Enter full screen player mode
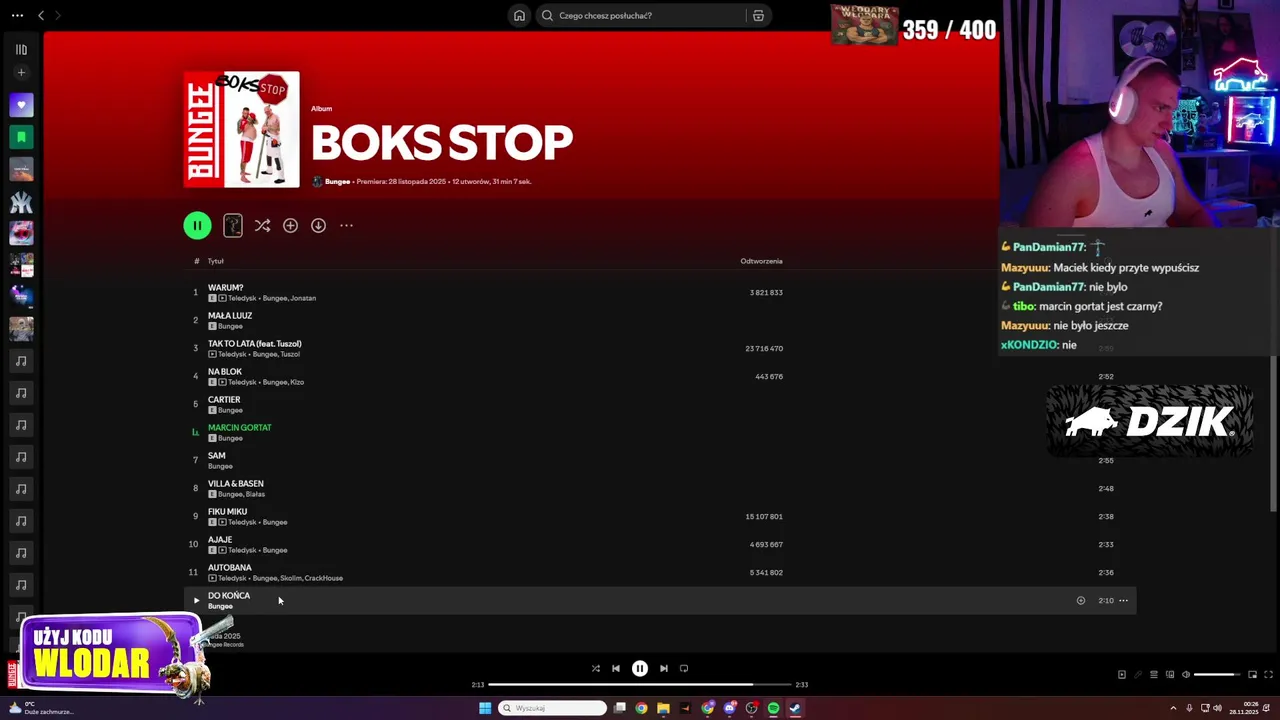This screenshot has width=1280, height=720. [1269, 674]
